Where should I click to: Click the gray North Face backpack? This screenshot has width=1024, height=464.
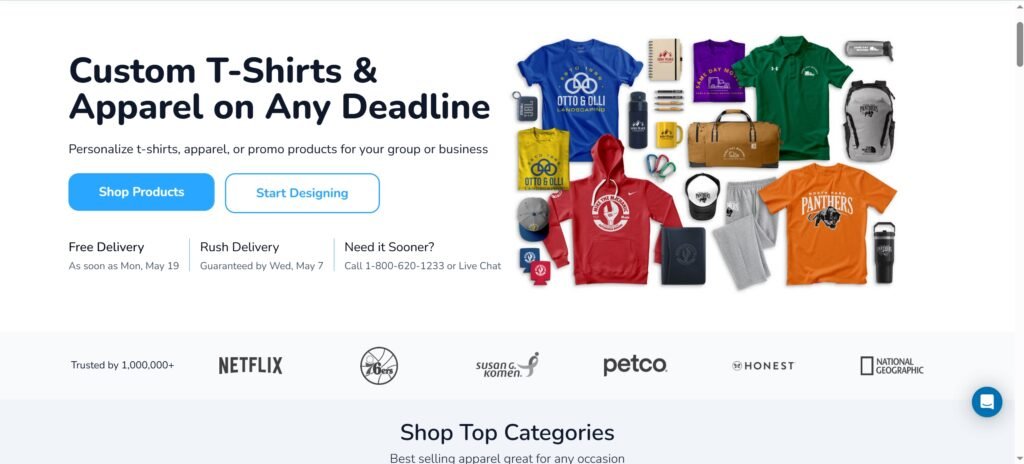click(869, 121)
